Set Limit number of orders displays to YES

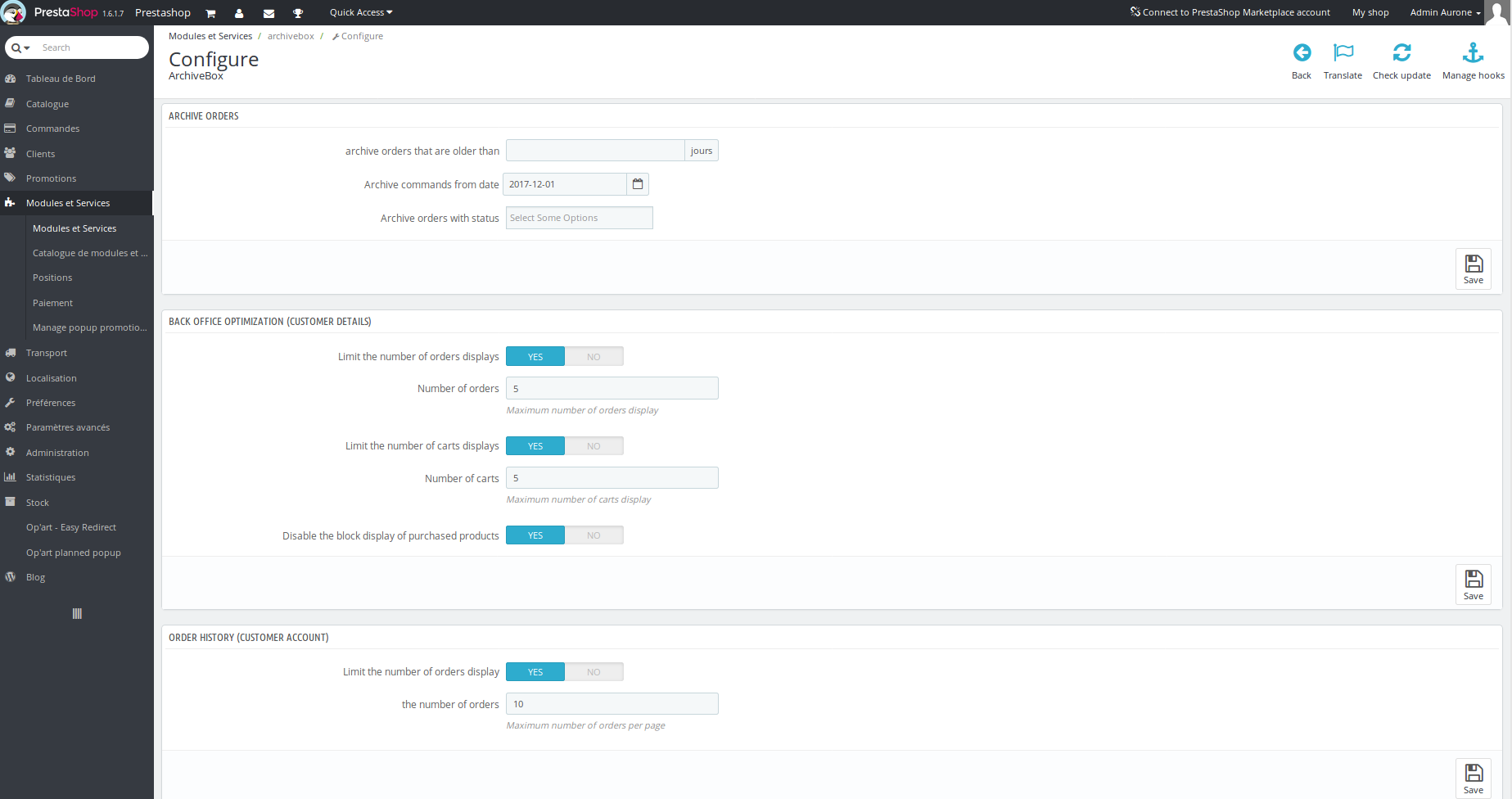tap(535, 357)
